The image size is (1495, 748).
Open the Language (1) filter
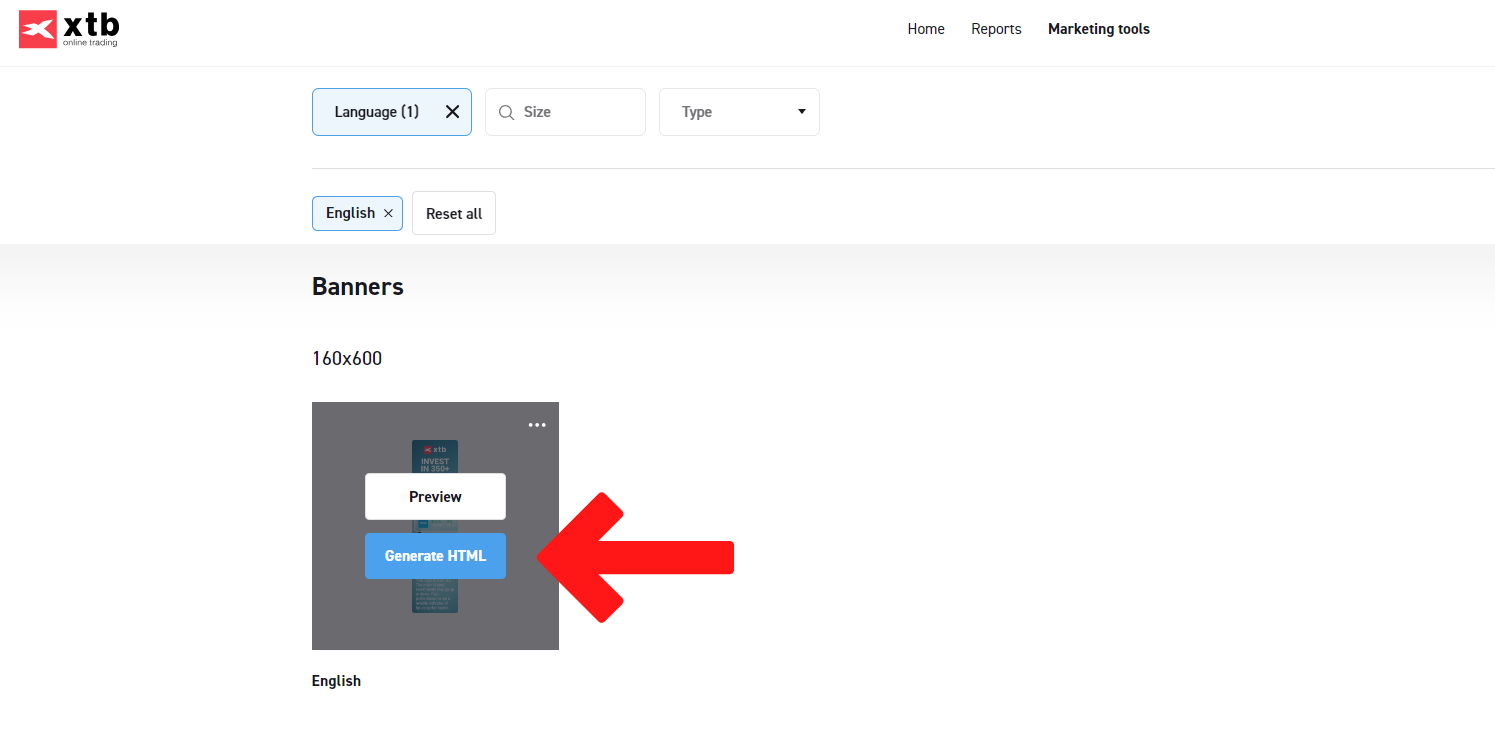(x=377, y=112)
